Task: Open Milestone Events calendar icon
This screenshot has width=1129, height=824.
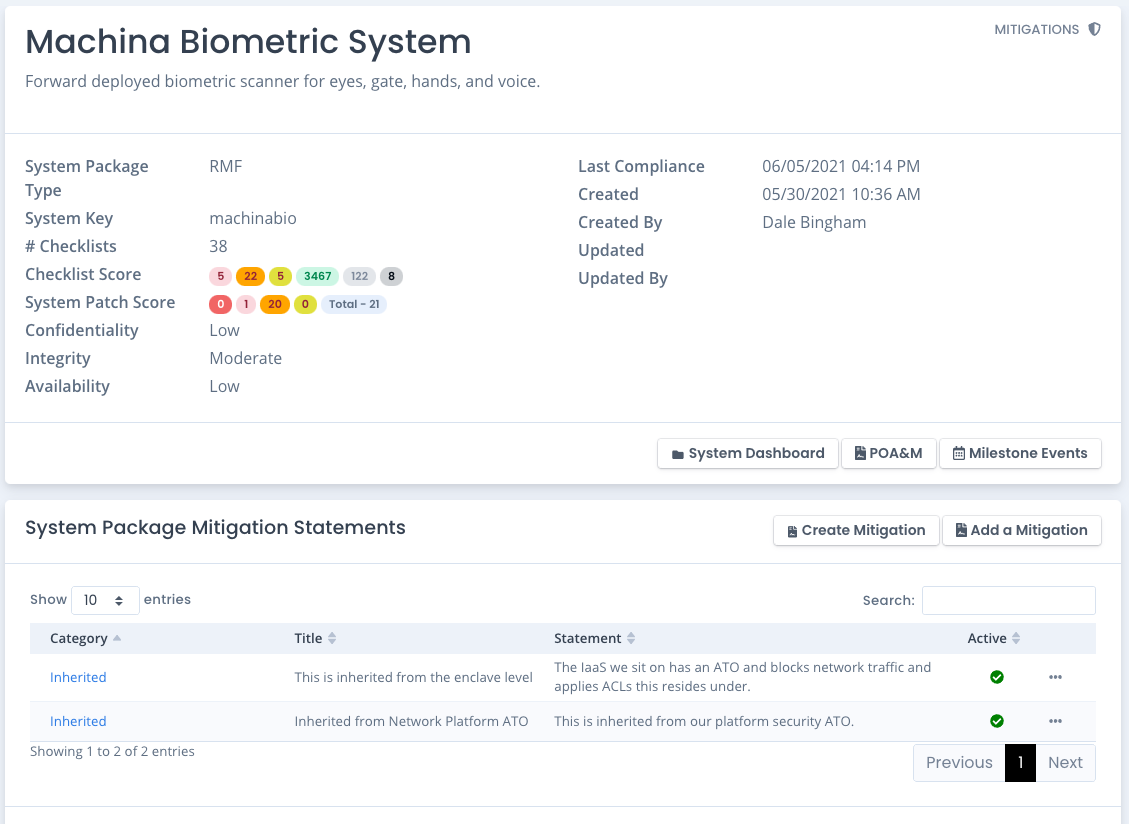Action: point(958,453)
